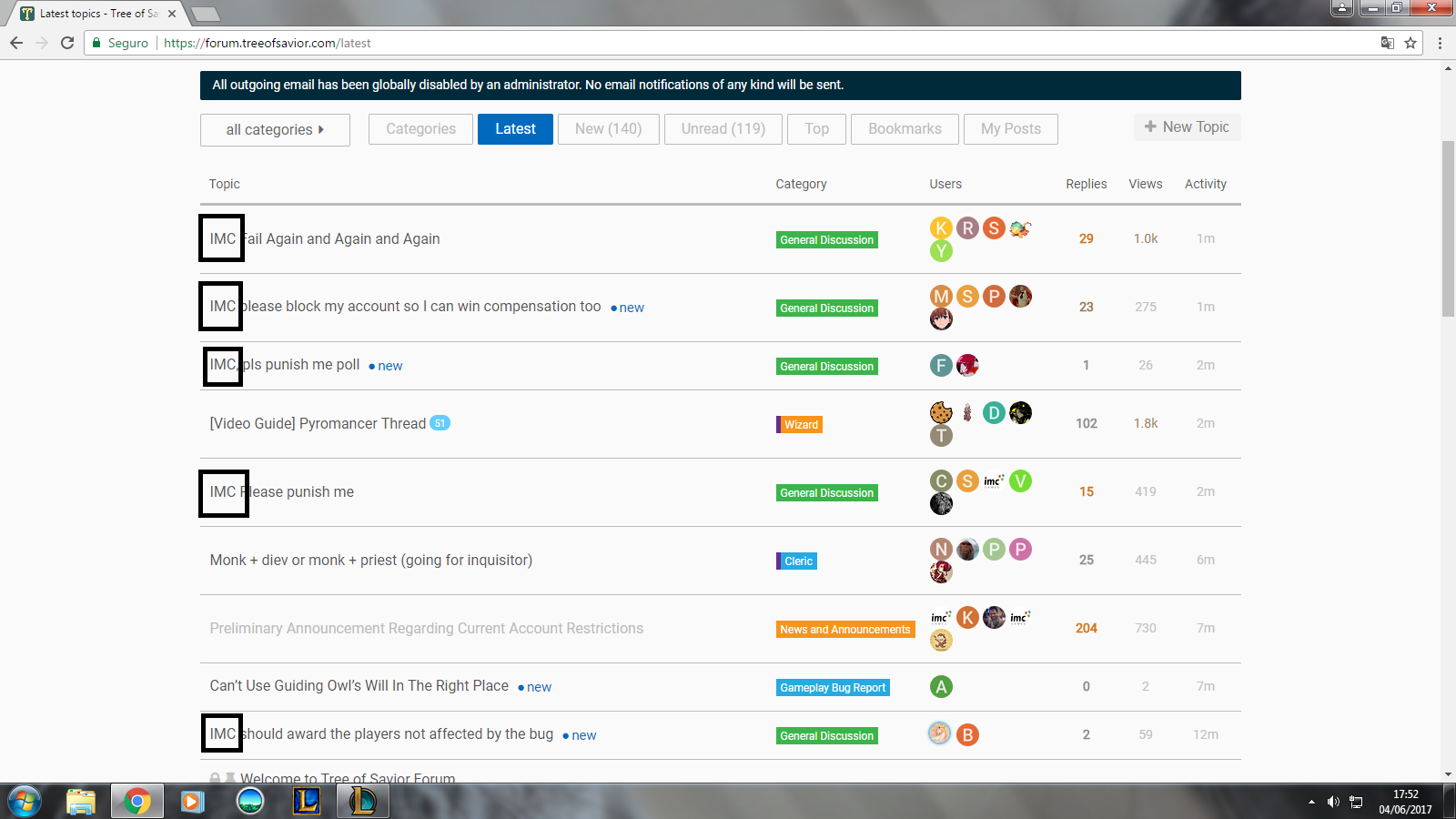The image size is (1456, 819).
Task: Bookmark page with the star icon
Action: coord(1410,43)
